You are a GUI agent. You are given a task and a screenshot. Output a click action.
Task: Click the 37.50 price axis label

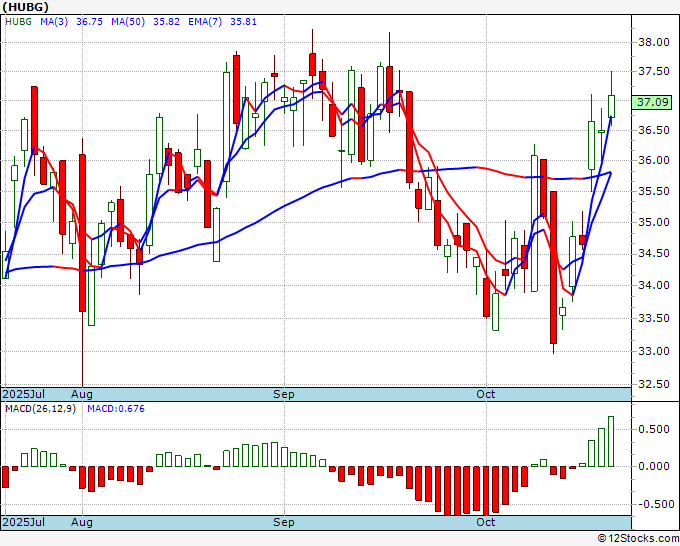click(x=654, y=71)
